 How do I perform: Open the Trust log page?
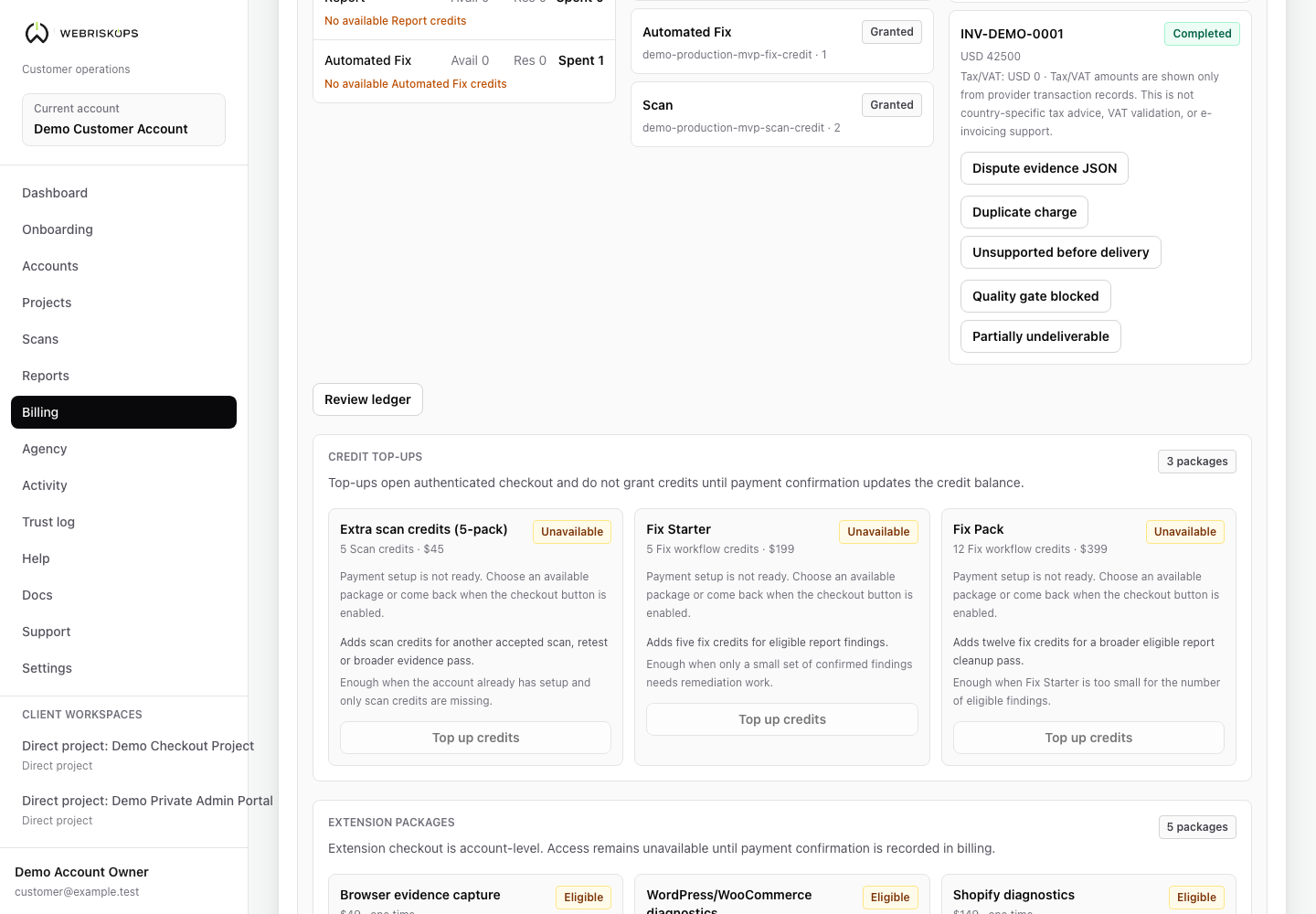coord(123,522)
